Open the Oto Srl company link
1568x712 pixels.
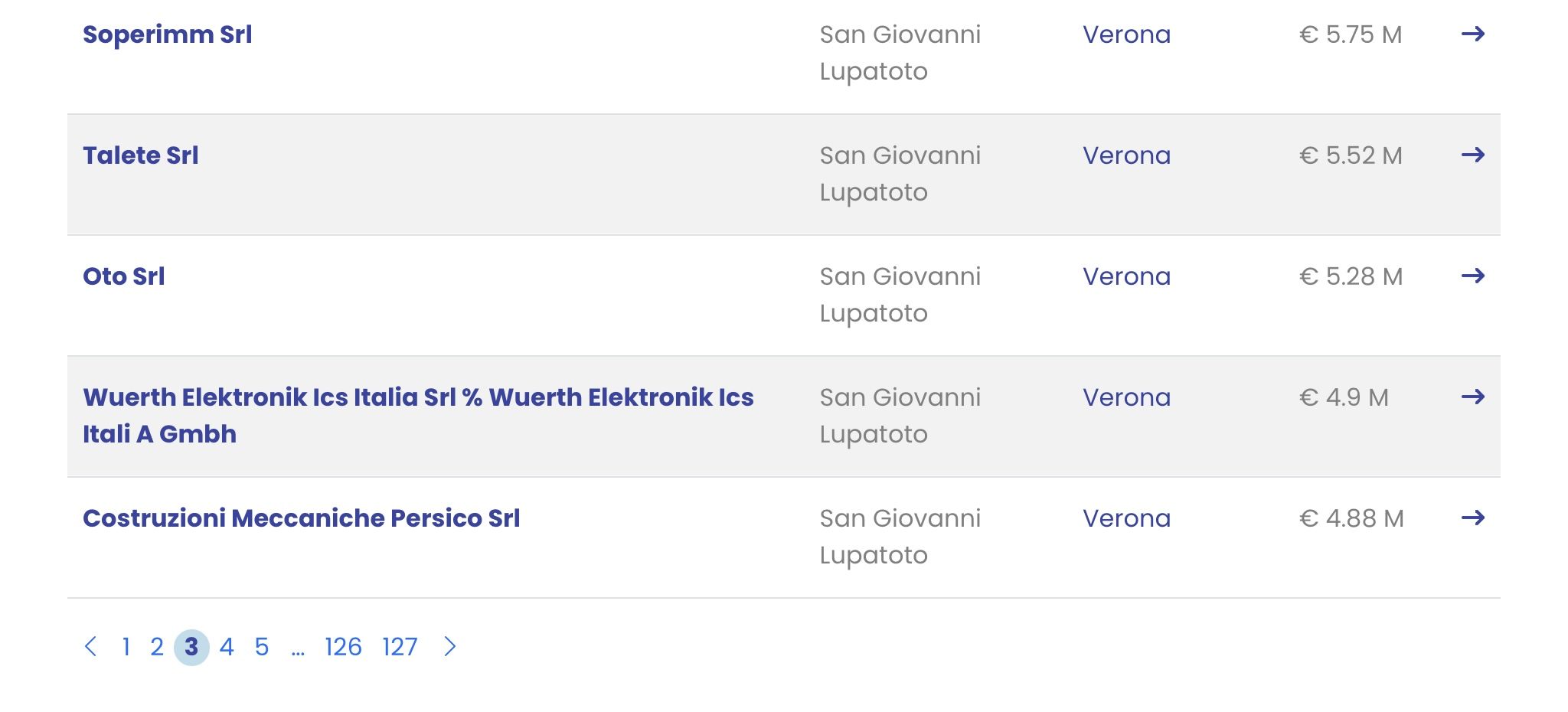coord(124,276)
